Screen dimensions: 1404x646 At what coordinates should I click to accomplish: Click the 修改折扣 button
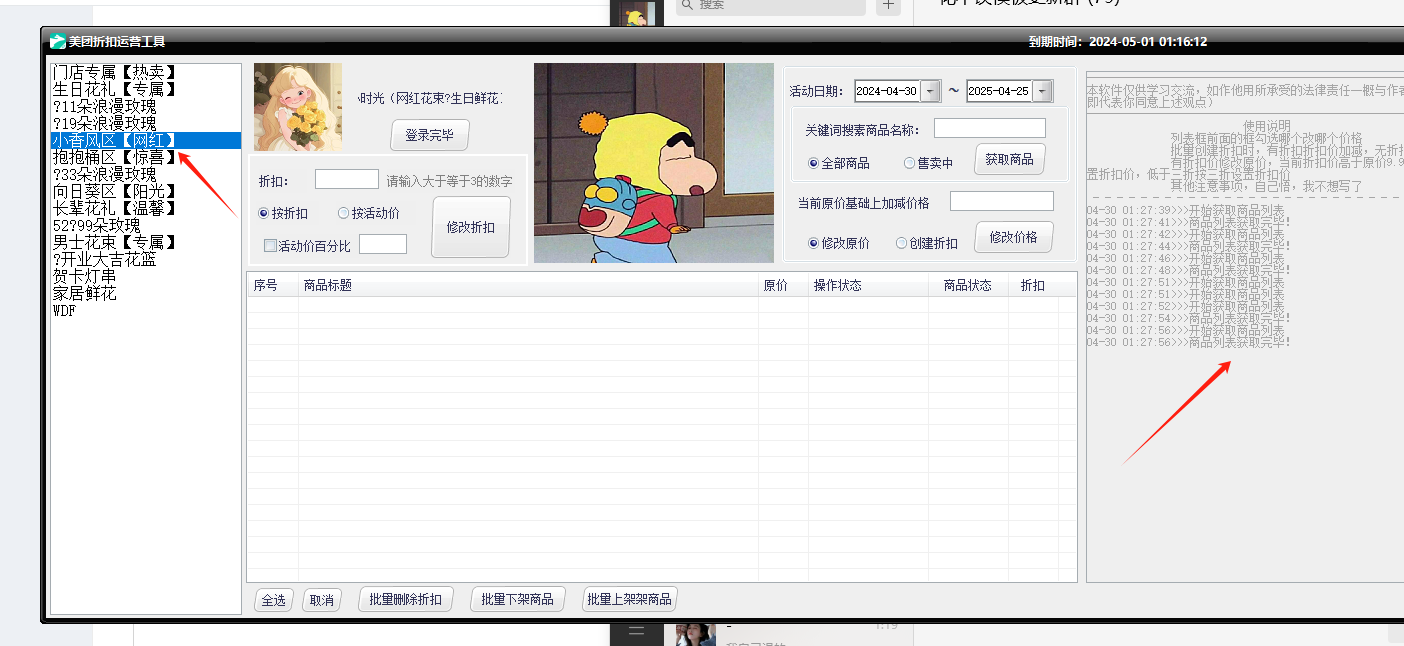(471, 227)
